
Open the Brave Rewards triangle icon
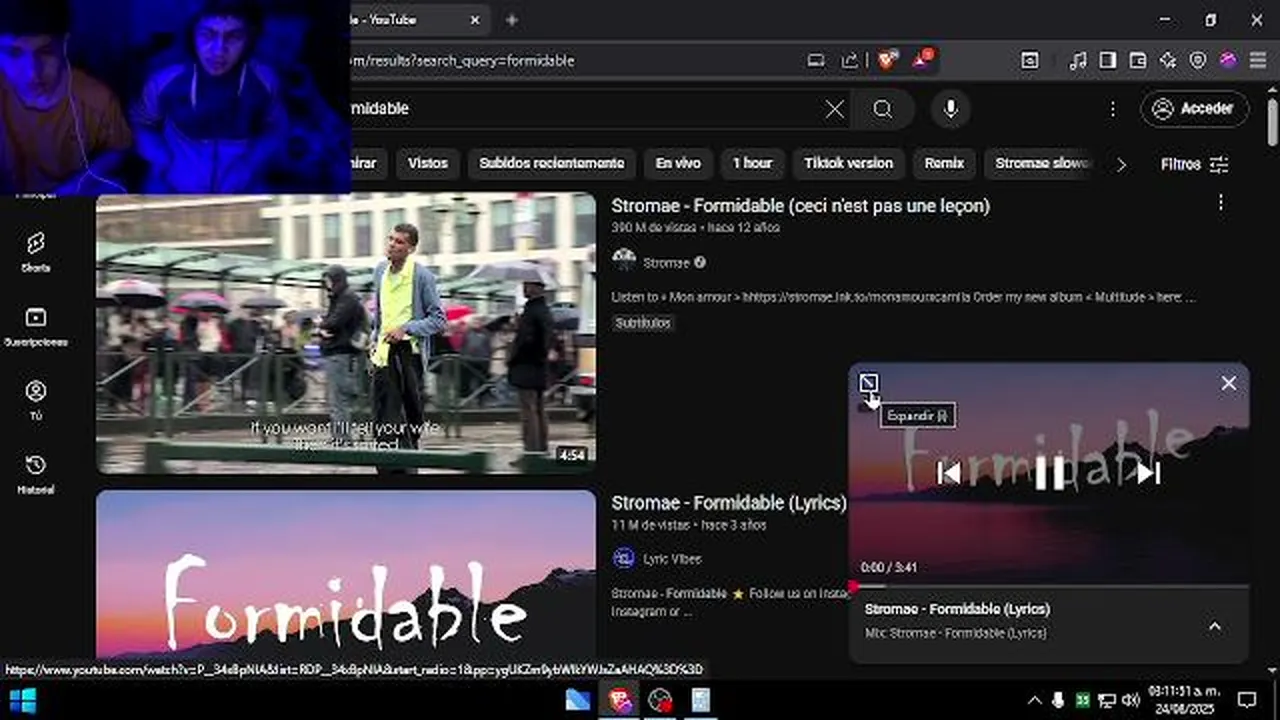[x=921, y=60]
